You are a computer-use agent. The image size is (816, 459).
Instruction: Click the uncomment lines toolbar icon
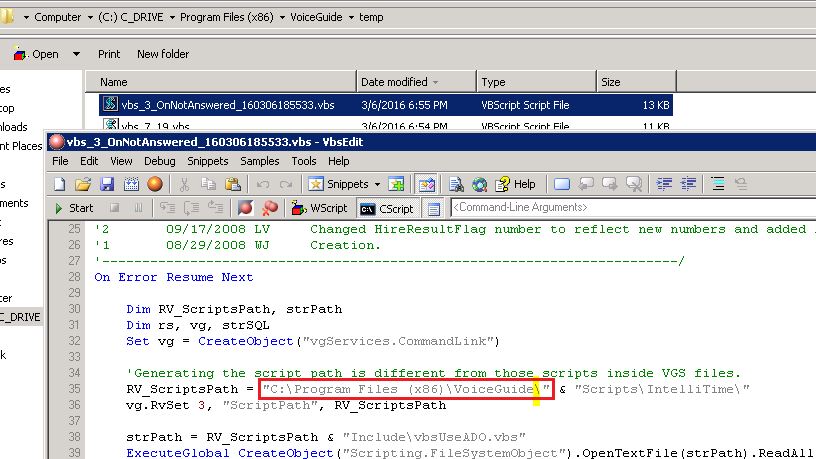click(741, 184)
